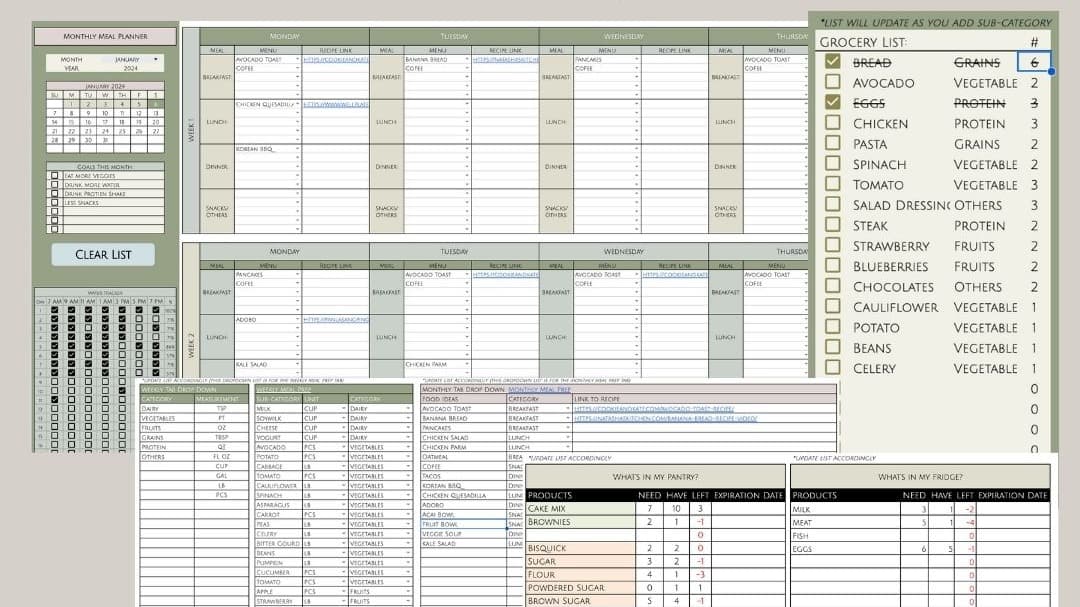Image resolution: width=1080 pixels, height=607 pixels.
Task: Open Week 1 Tuesday Banana Bread recipe link
Action: 506,60
